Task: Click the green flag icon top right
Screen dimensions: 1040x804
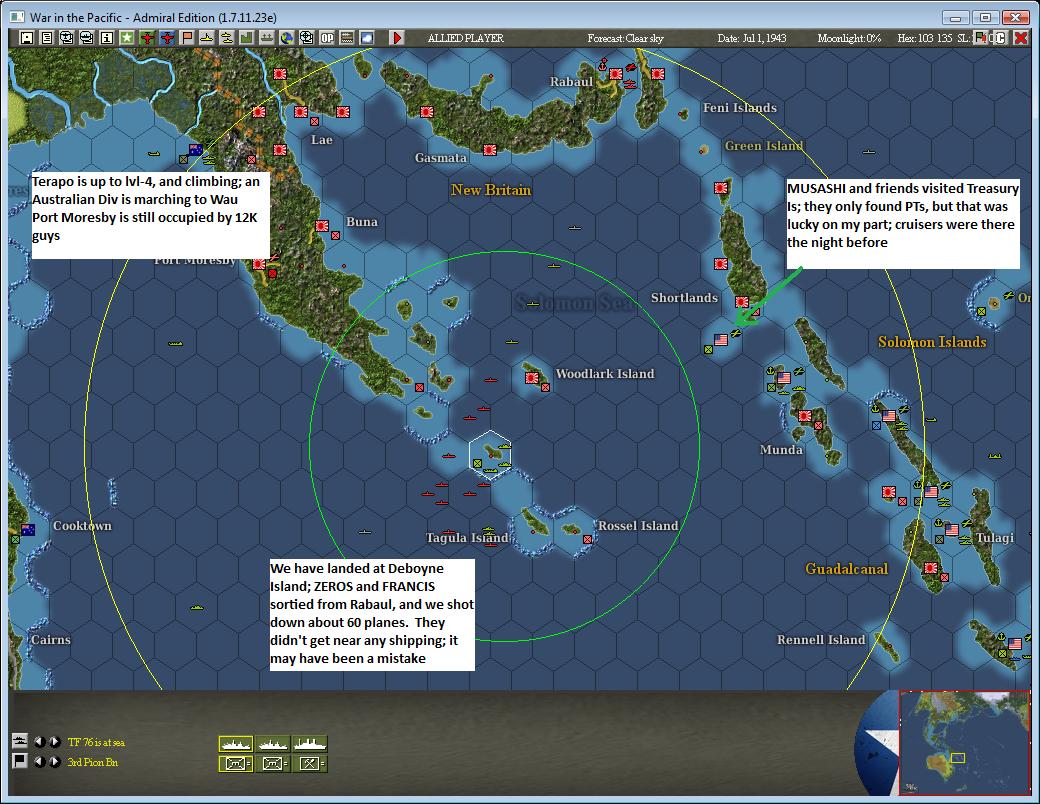Action: 981,37
